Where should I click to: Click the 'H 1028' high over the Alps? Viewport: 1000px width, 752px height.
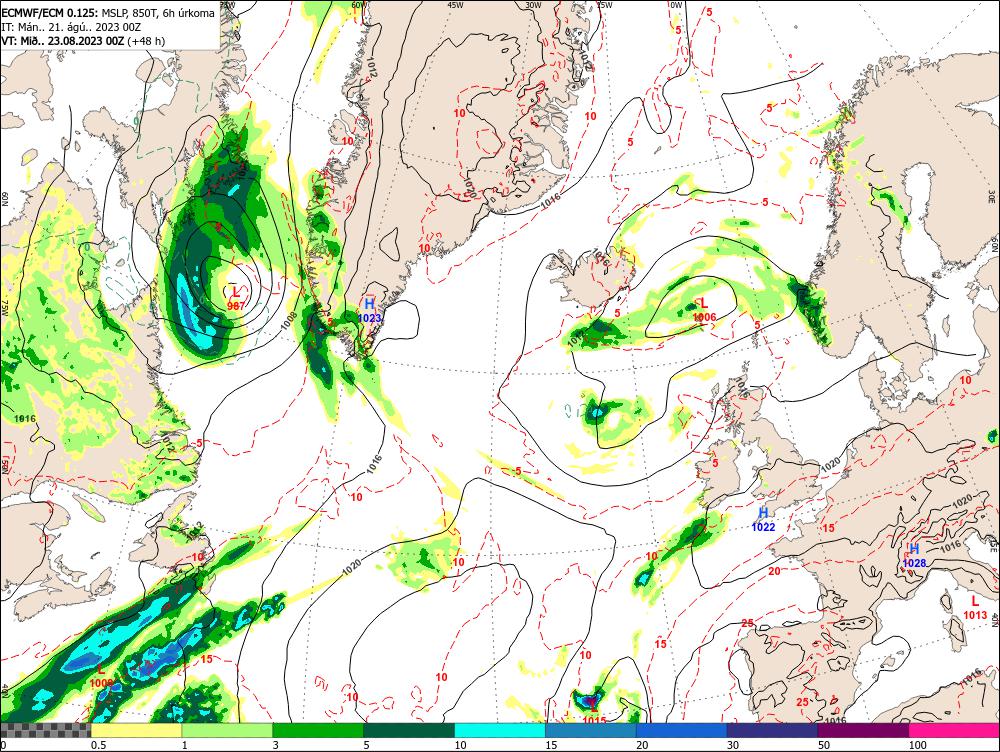[x=914, y=556]
